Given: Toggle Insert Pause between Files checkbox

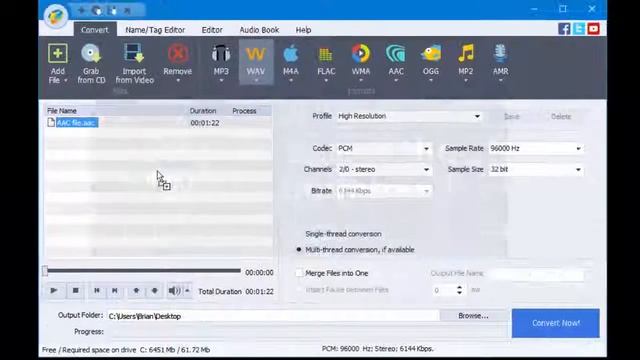Looking at the screenshot, I should (x=299, y=290).
